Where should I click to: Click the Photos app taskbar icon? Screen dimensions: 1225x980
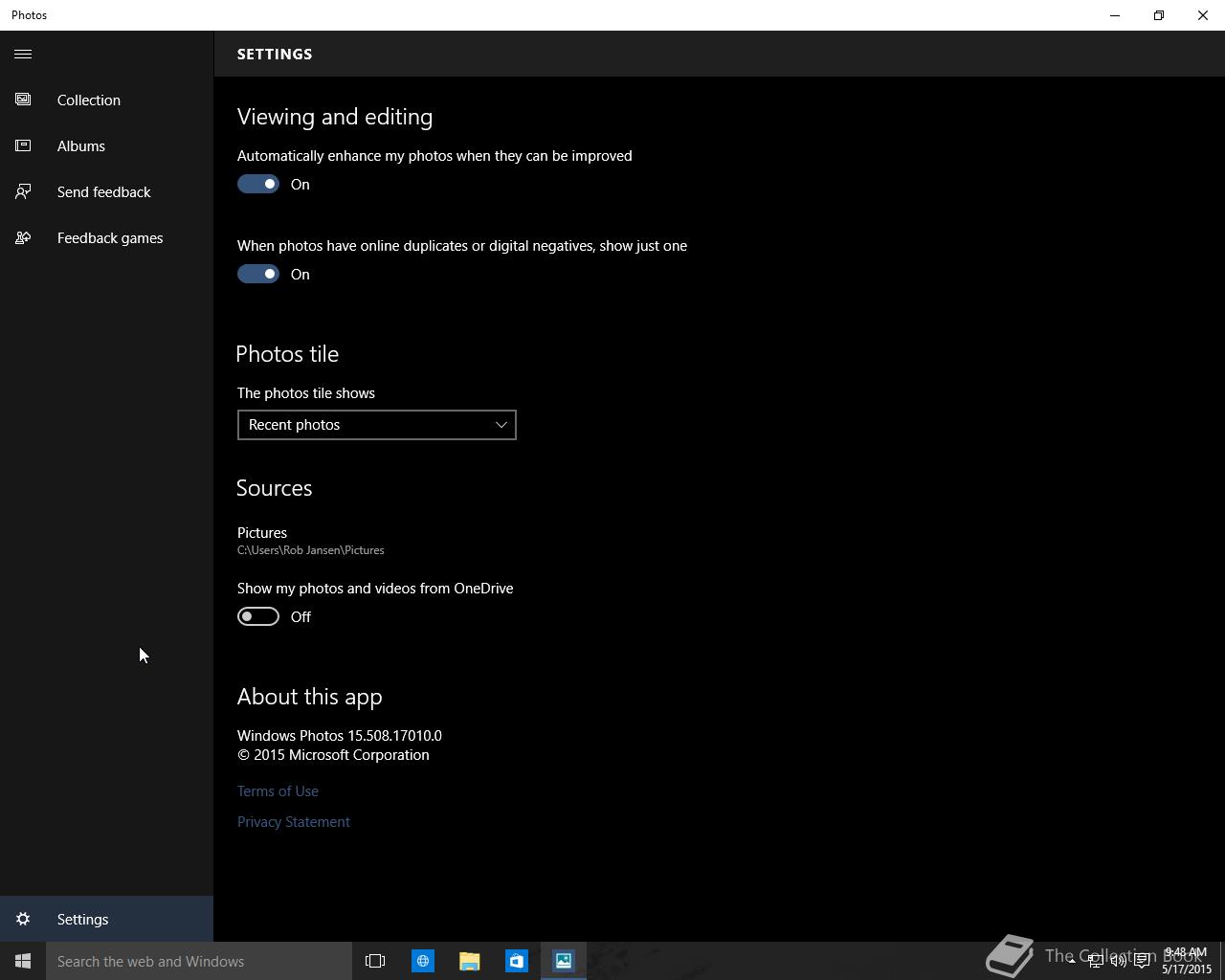click(564, 961)
